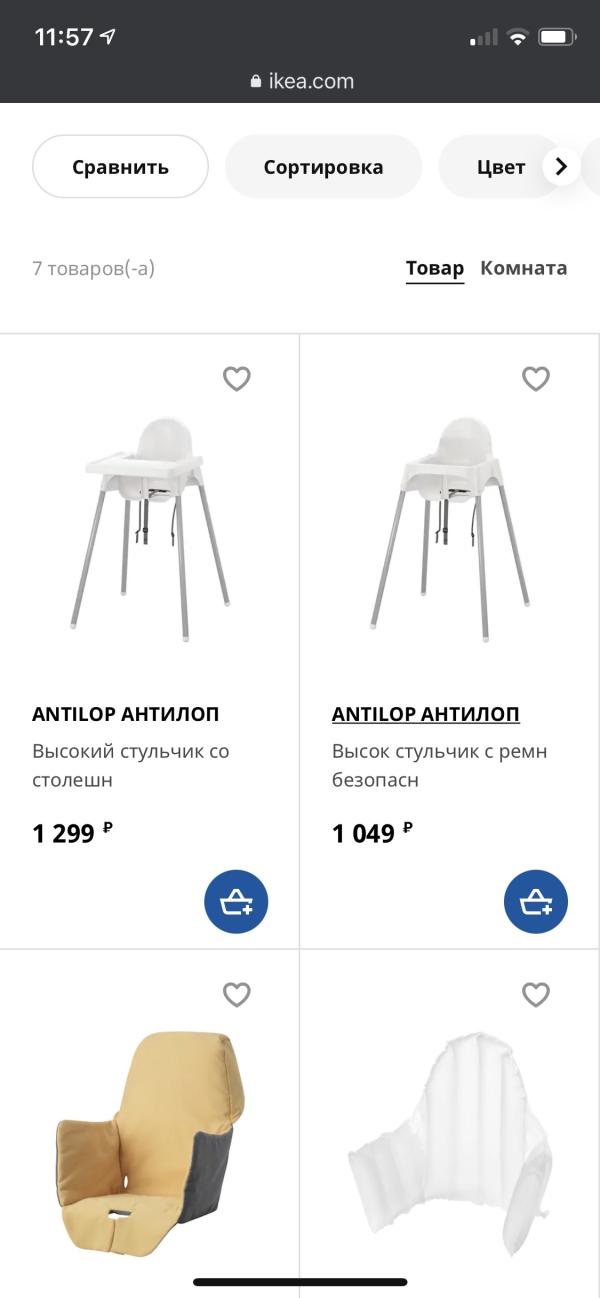Favorite the 1 049 ₽ ANTILOP highchair
600x1298 pixels.
tap(536, 379)
